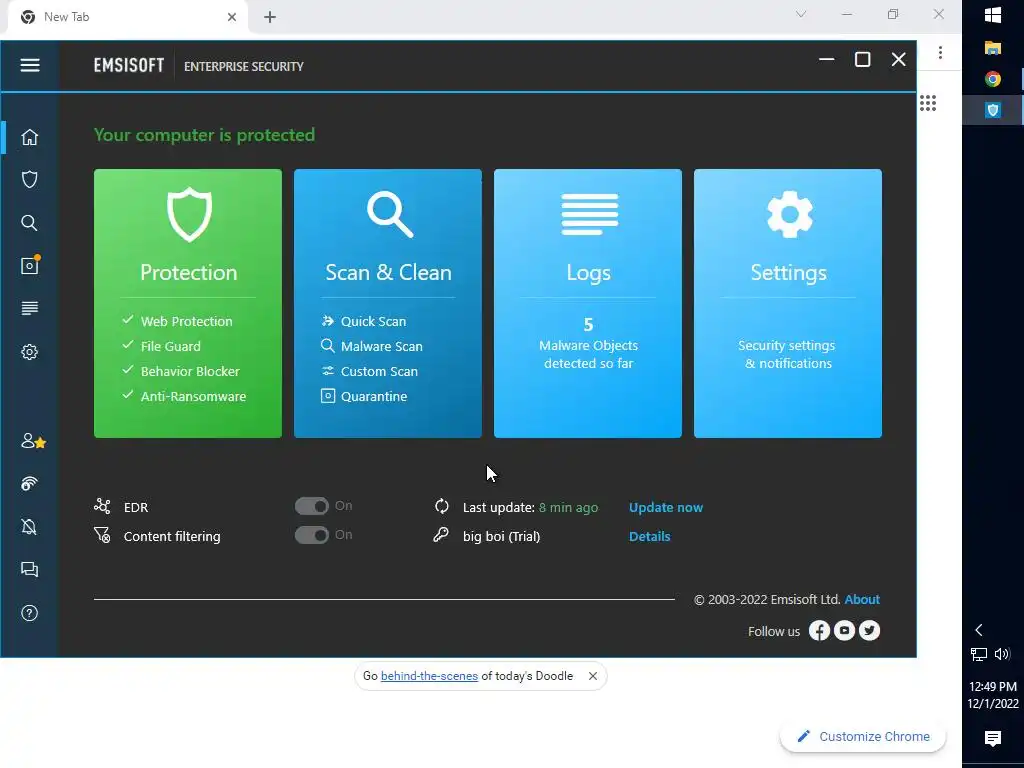Open user with star icon in sidebar
The image size is (1024, 768).
click(x=33, y=441)
